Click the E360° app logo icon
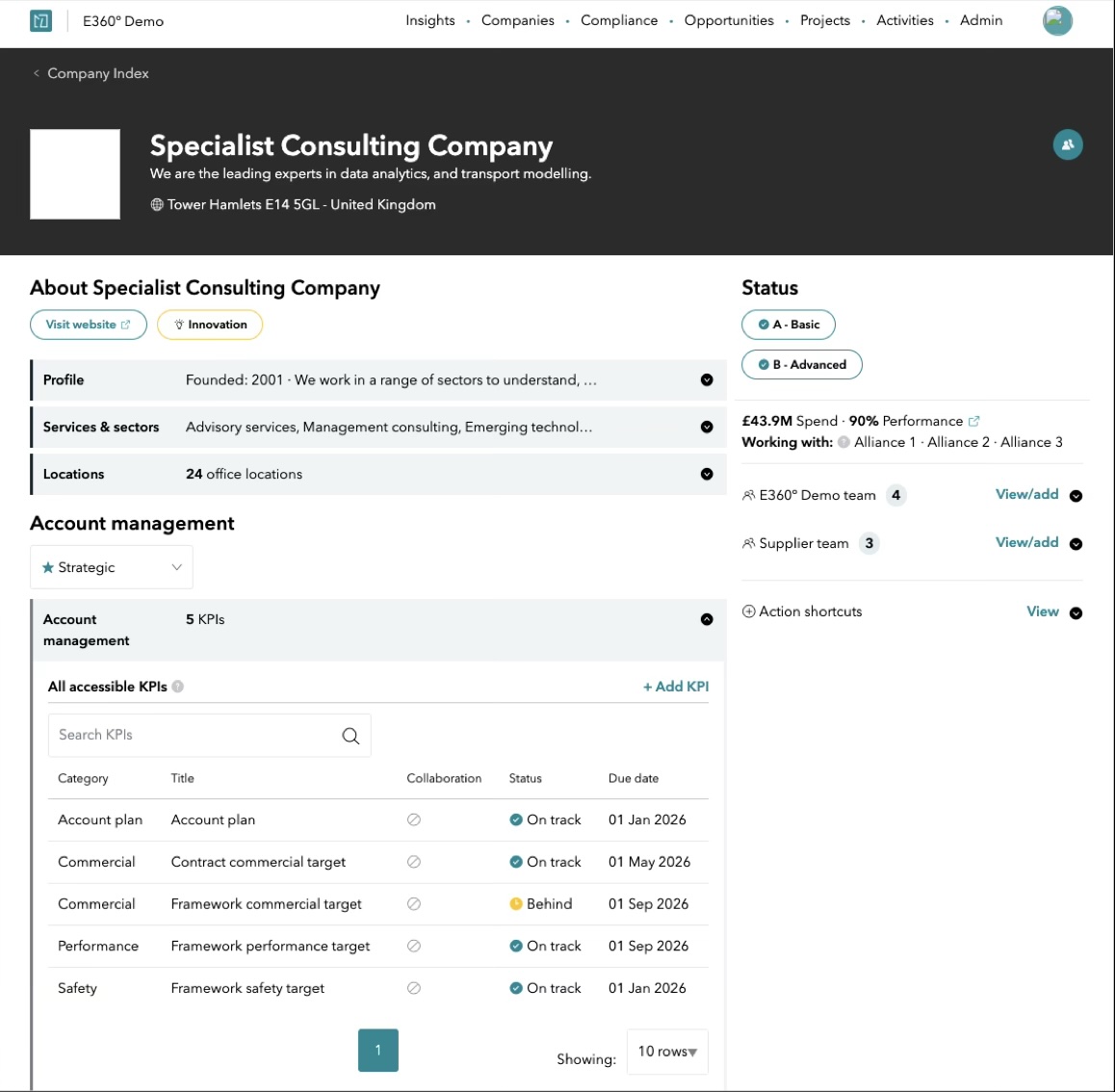 [40, 20]
